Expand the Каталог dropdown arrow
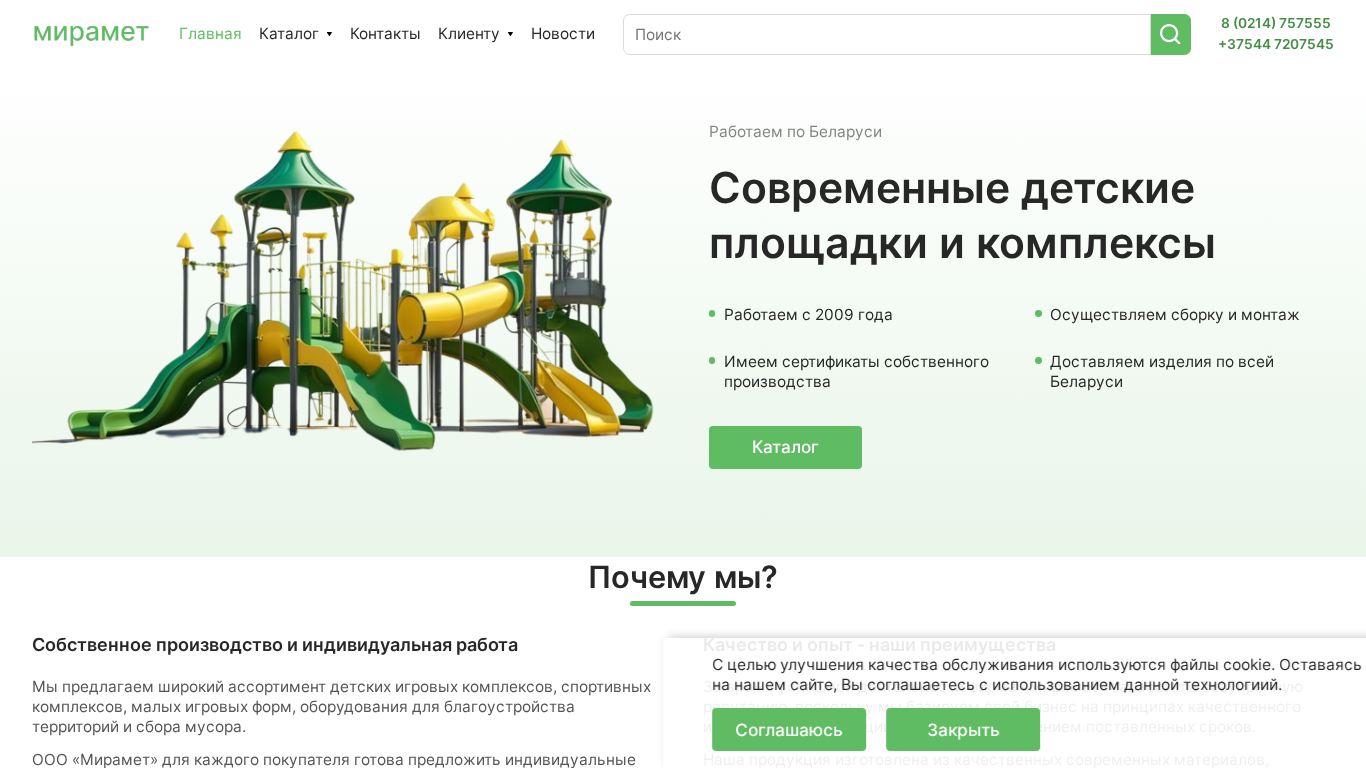This screenshot has height=768, width=1366. click(329, 34)
